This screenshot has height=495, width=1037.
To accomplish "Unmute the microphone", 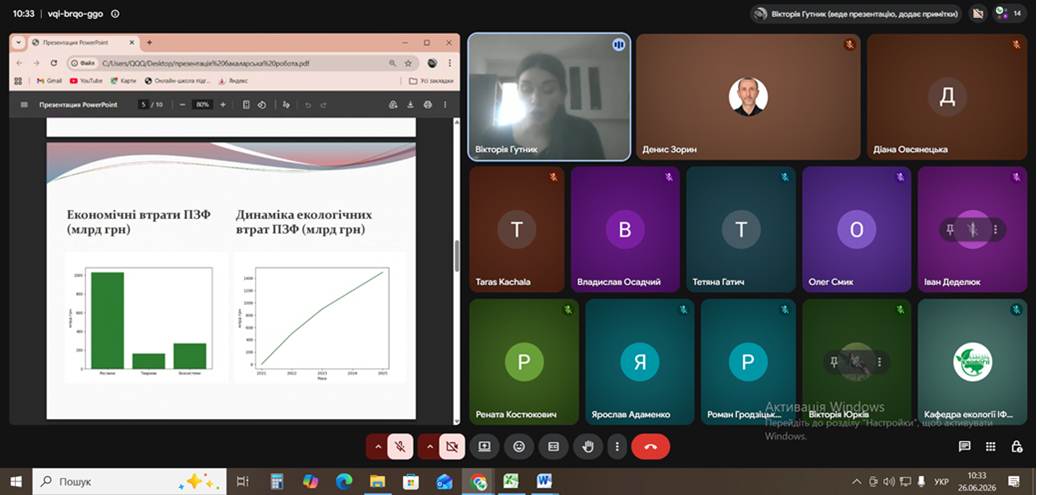I will click(x=399, y=447).
